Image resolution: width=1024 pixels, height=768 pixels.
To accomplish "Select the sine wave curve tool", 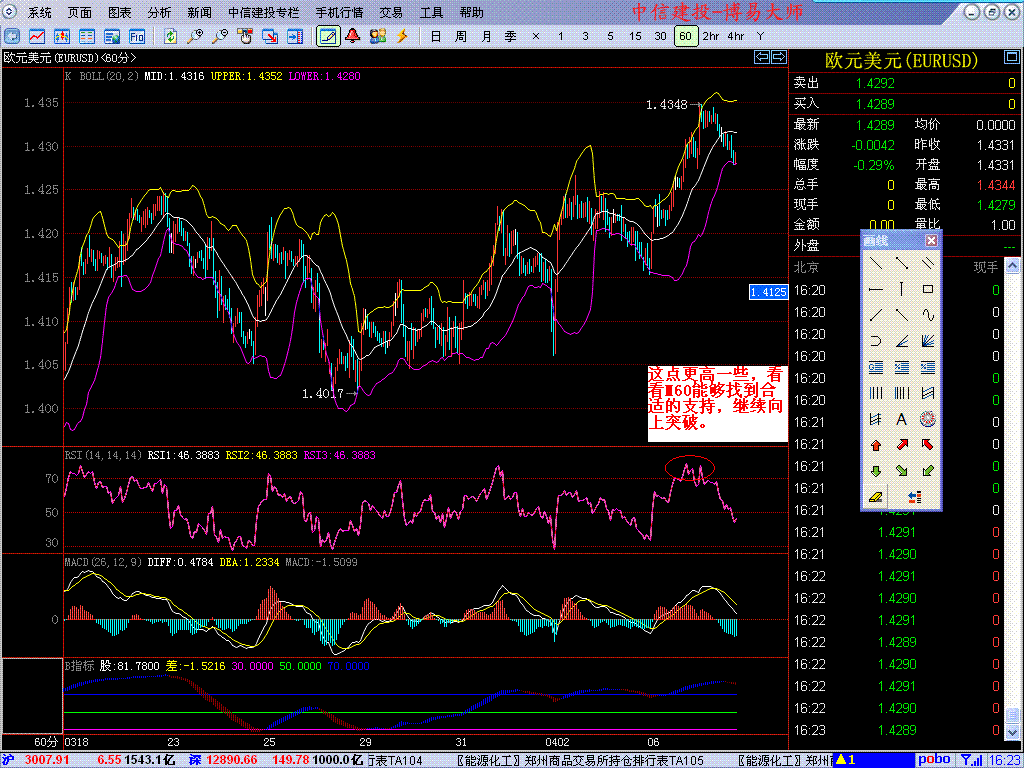I will [x=927, y=314].
